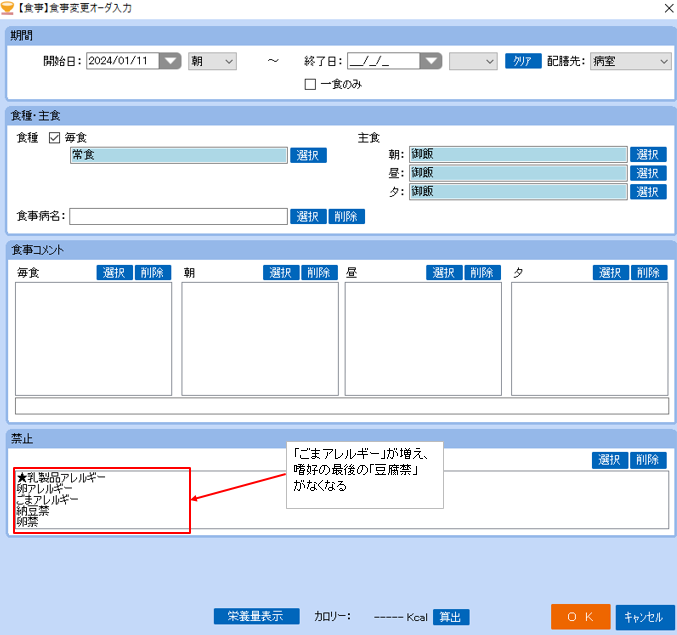The image size is (677, 635).
Task: Click 選択 for 夕 comment
Action: (x=611, y=272)
